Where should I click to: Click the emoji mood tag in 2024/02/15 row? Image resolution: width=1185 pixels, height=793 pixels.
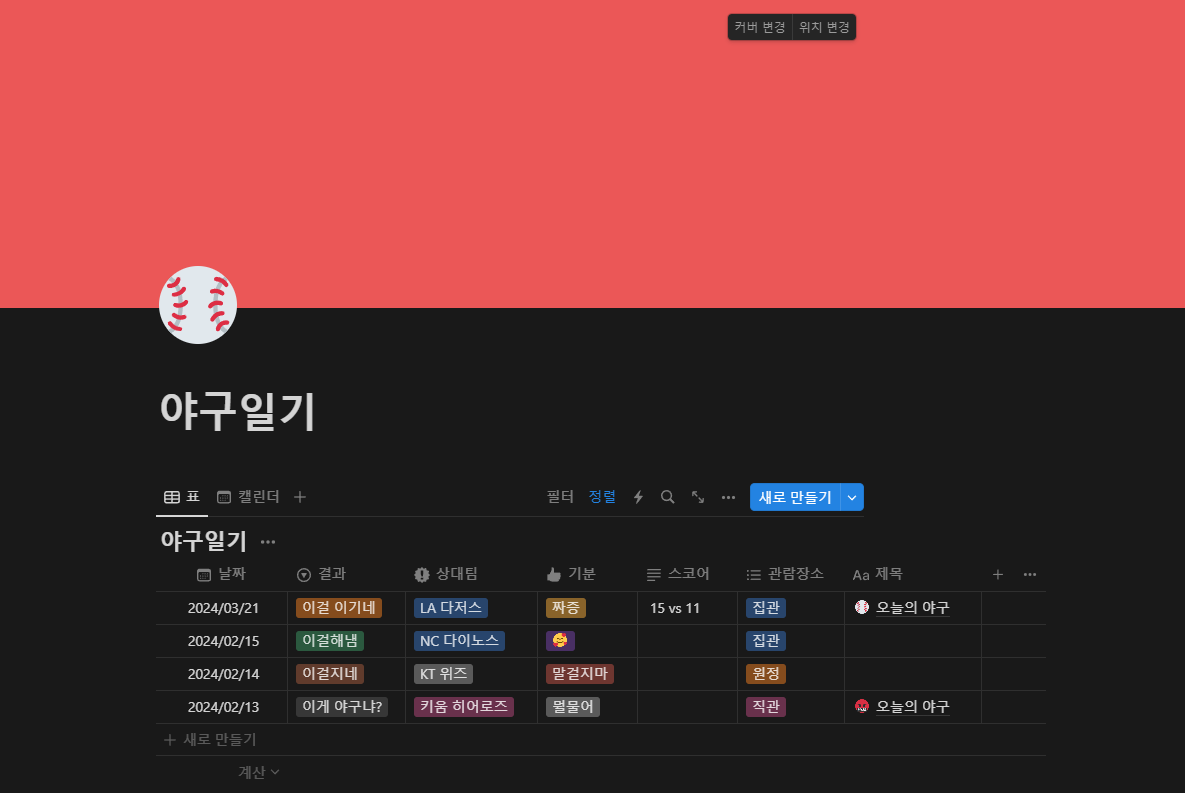560,640
